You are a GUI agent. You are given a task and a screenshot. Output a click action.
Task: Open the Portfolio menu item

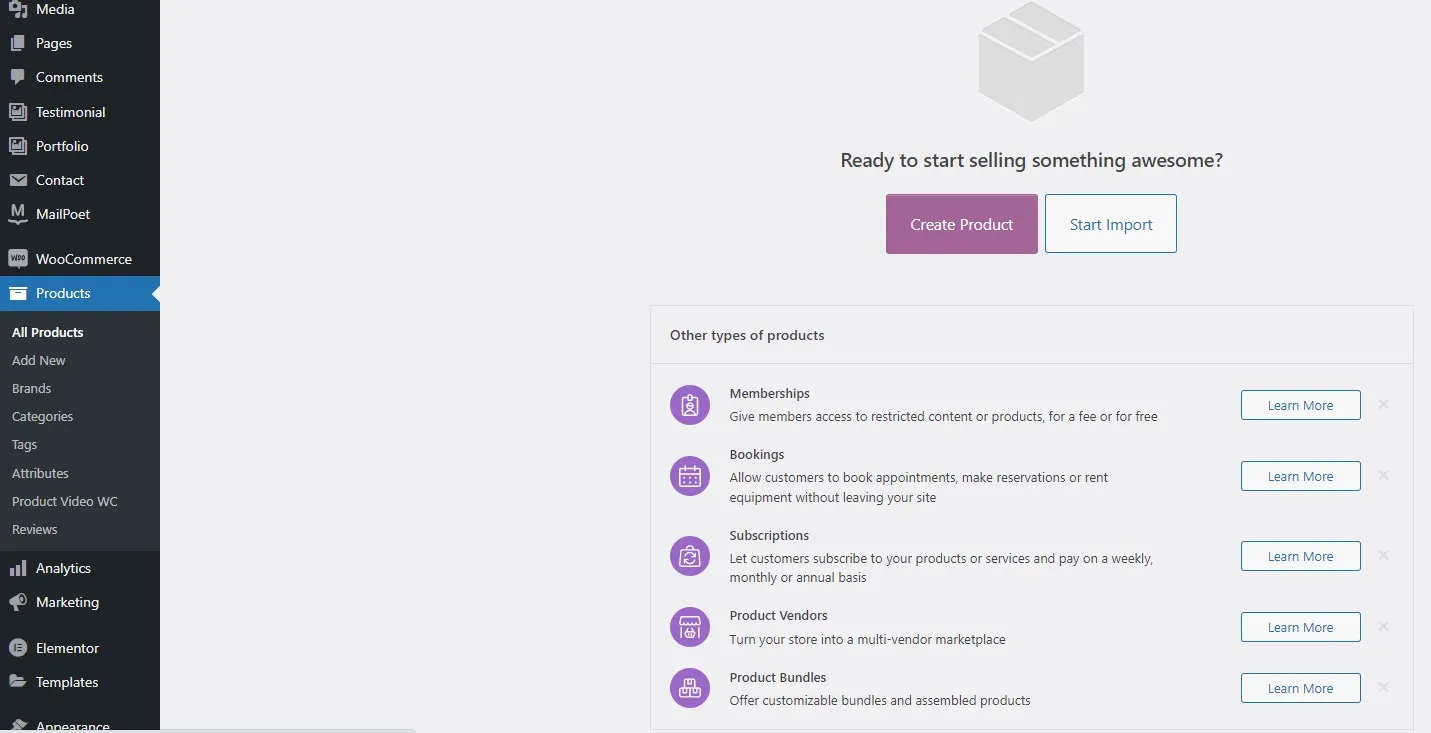point(80,146)
